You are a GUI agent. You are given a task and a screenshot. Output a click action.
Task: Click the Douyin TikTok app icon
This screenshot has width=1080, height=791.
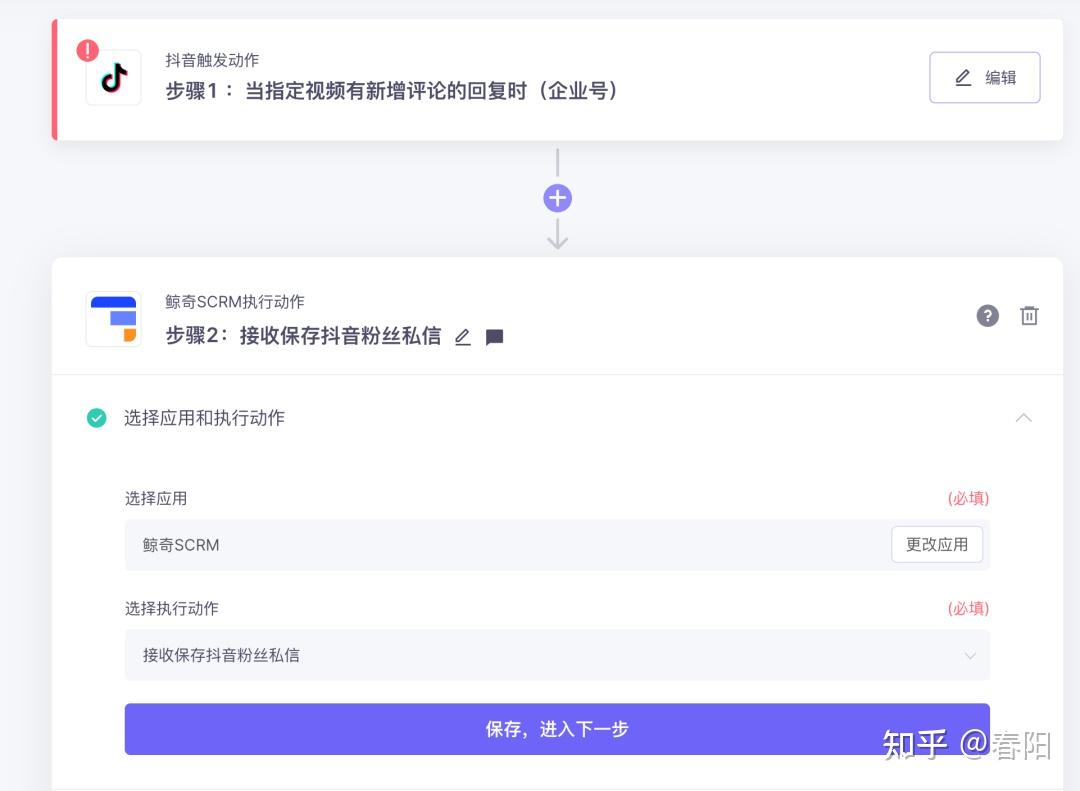114,78
